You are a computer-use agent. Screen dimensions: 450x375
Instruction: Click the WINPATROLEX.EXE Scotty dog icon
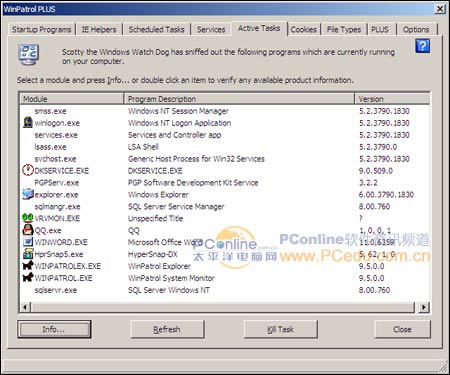coord(28,265)
